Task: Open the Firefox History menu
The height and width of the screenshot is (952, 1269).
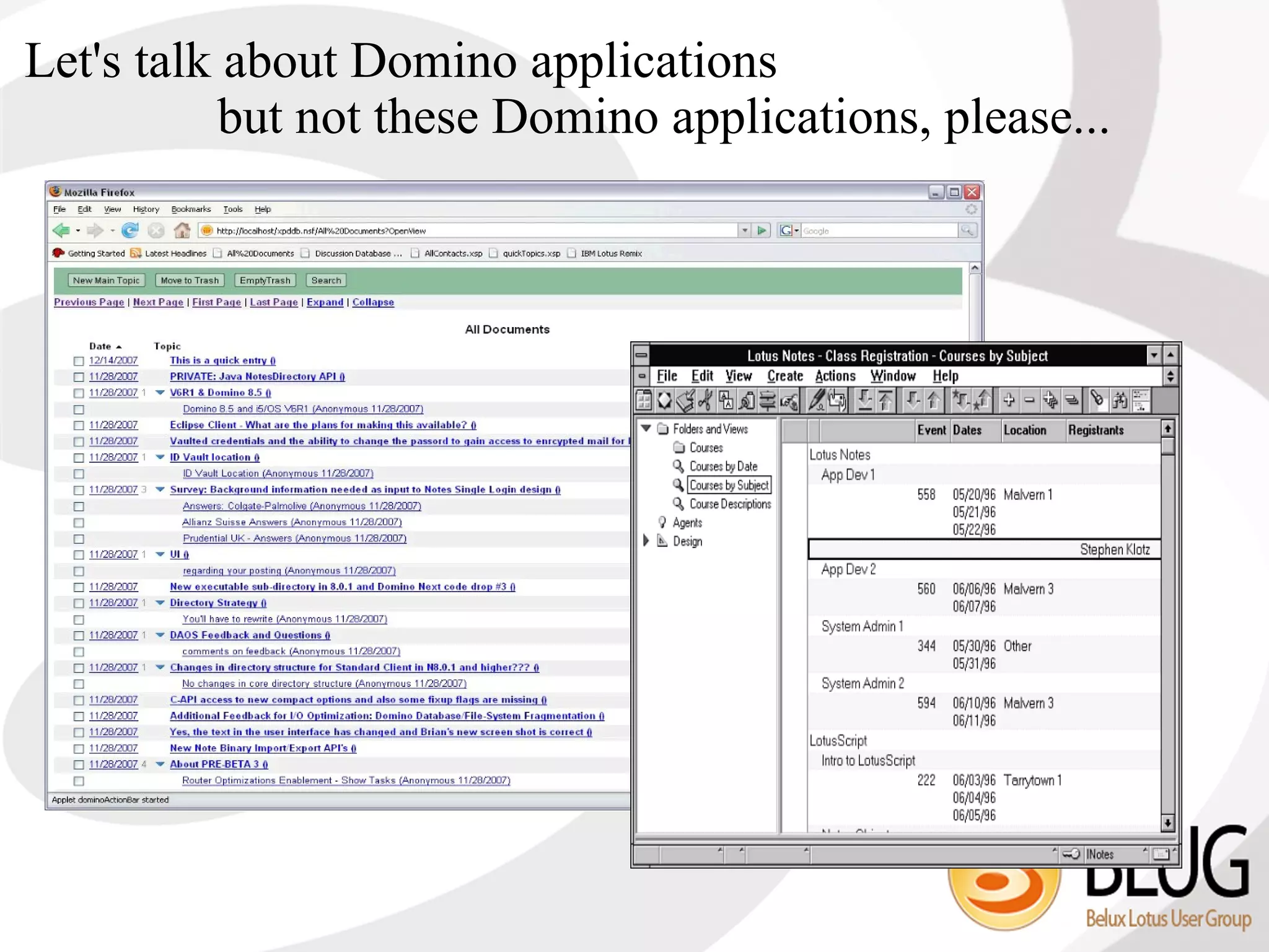Action: click(146, 209)
